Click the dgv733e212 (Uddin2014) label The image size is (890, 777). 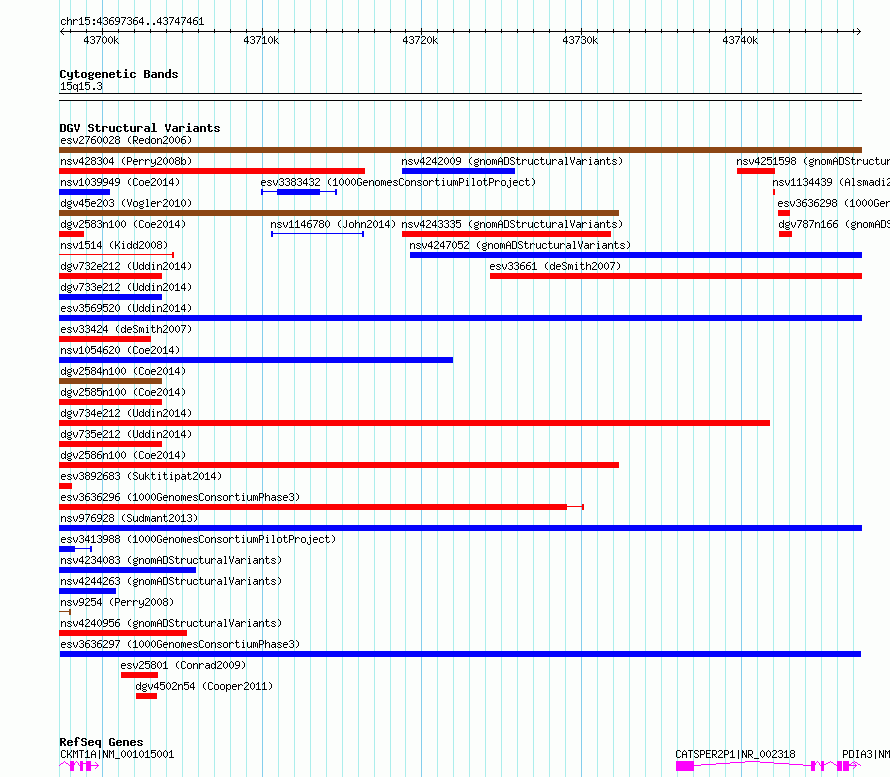click(126, 287)
